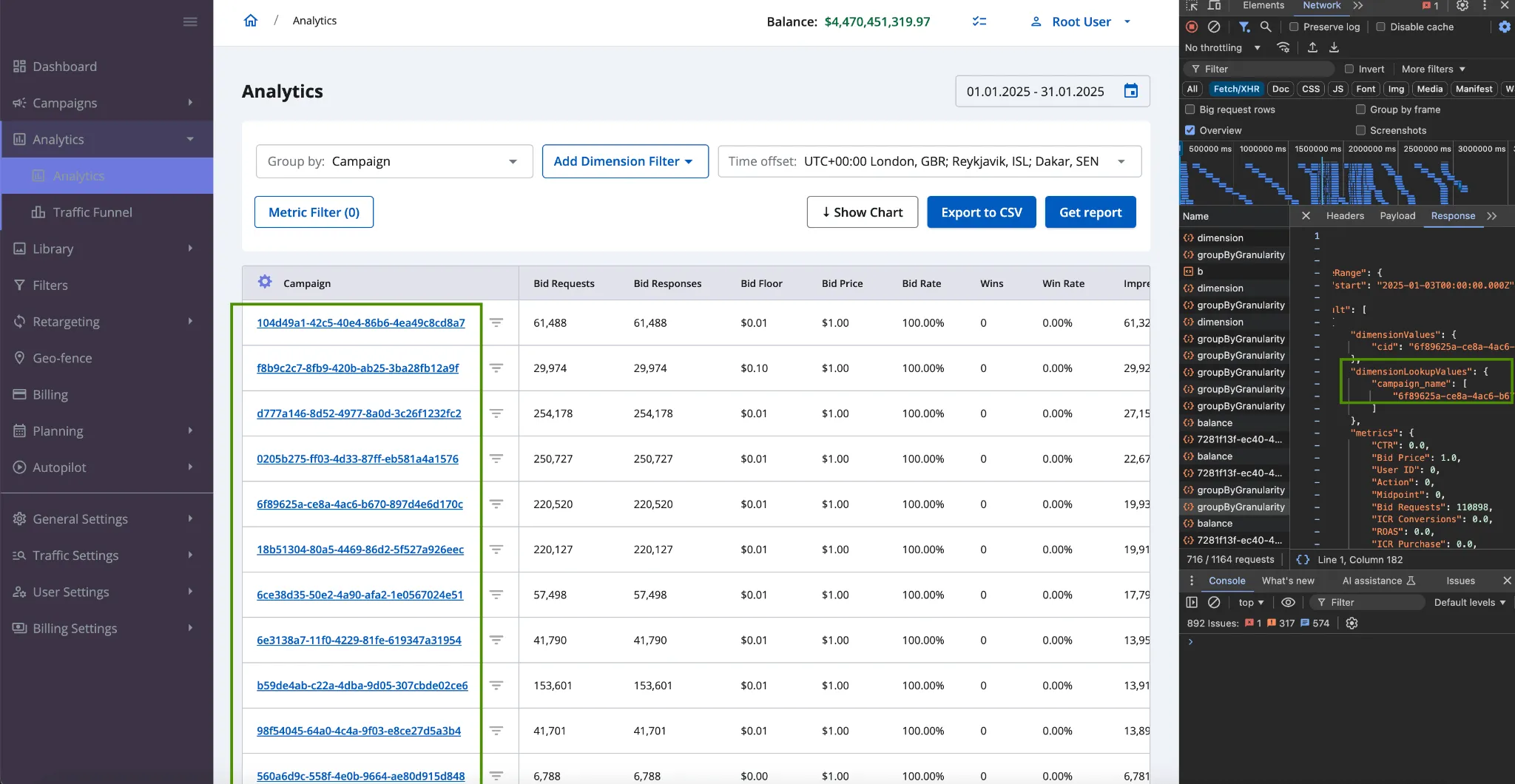Viewport: 1515px width, 784px height.
Task: Export HAR file download icon
Action: [x=1334, y=47]
